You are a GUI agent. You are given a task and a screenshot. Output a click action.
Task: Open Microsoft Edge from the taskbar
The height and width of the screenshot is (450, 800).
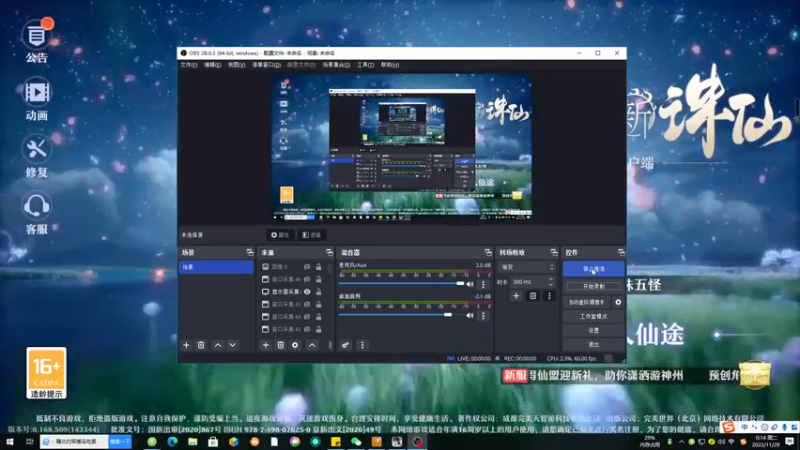tap(172, 442)
